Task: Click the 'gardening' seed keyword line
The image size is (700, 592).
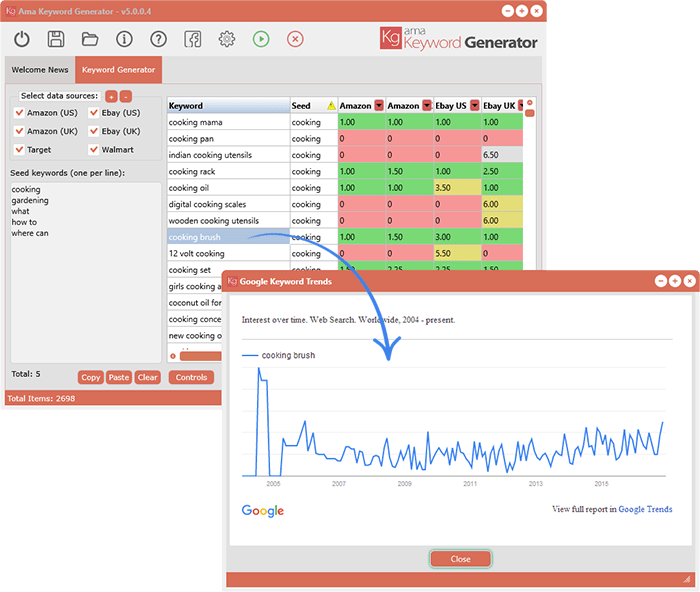Action: point(30,200)
